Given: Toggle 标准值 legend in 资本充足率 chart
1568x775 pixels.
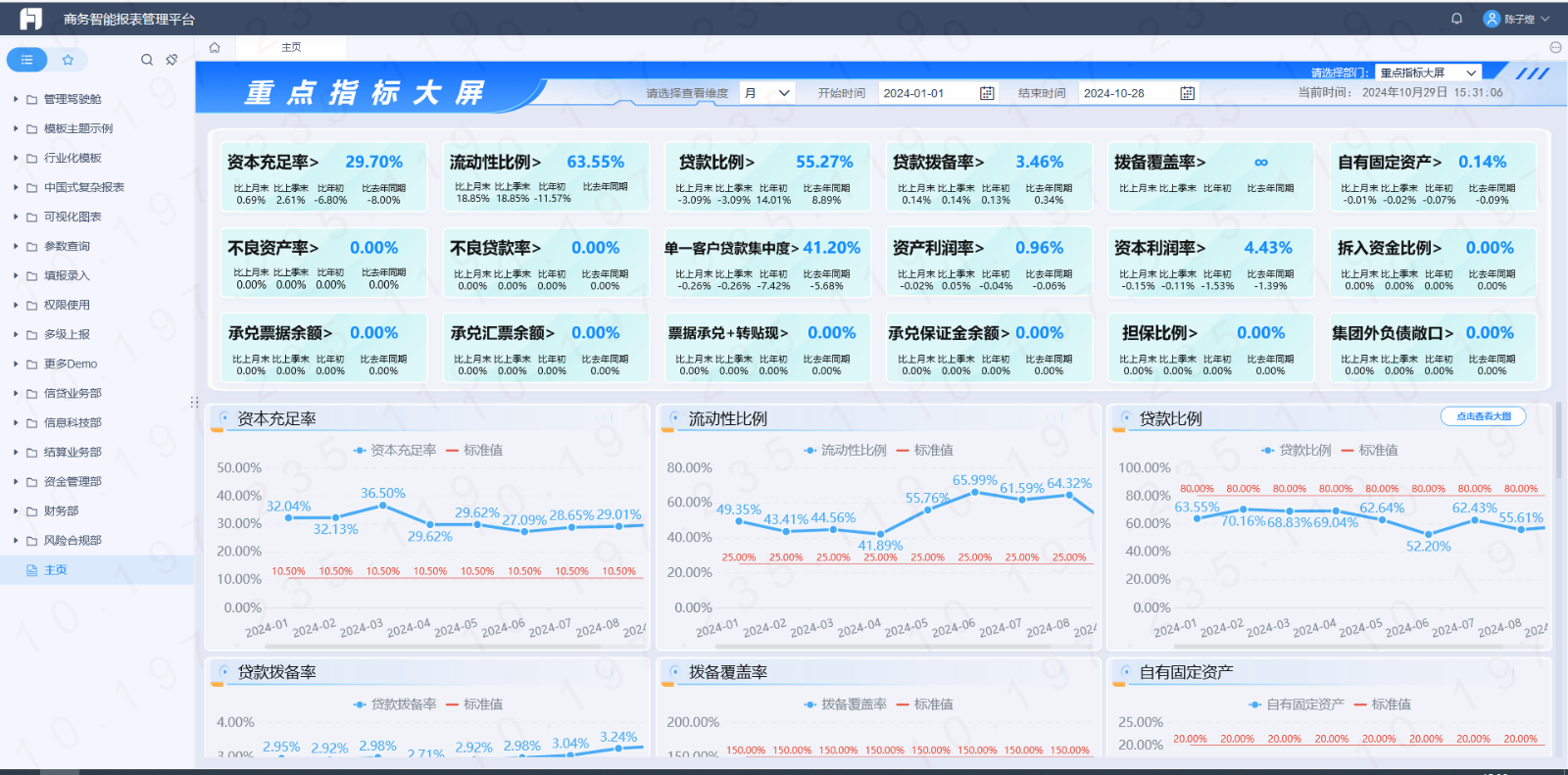Looking at the screenshot, I should (474, 451).
